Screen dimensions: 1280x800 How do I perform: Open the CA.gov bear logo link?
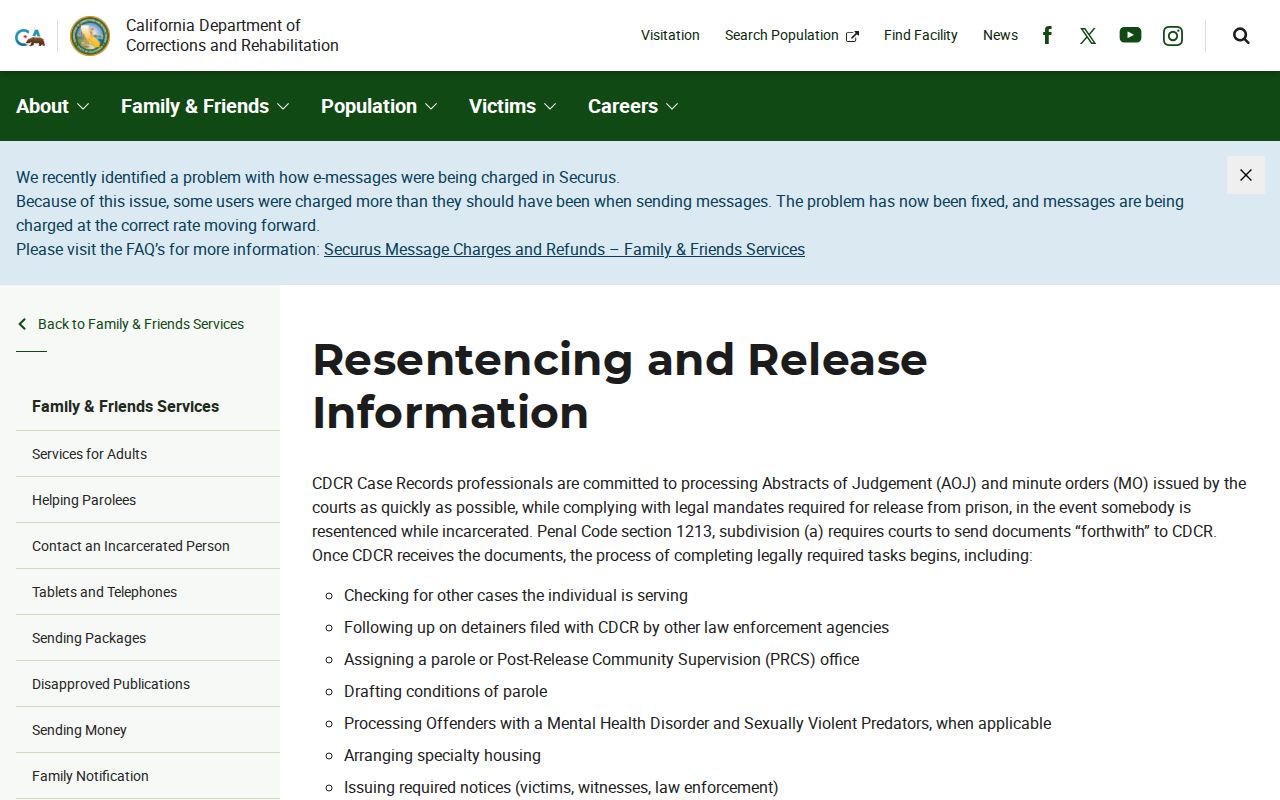30,37
